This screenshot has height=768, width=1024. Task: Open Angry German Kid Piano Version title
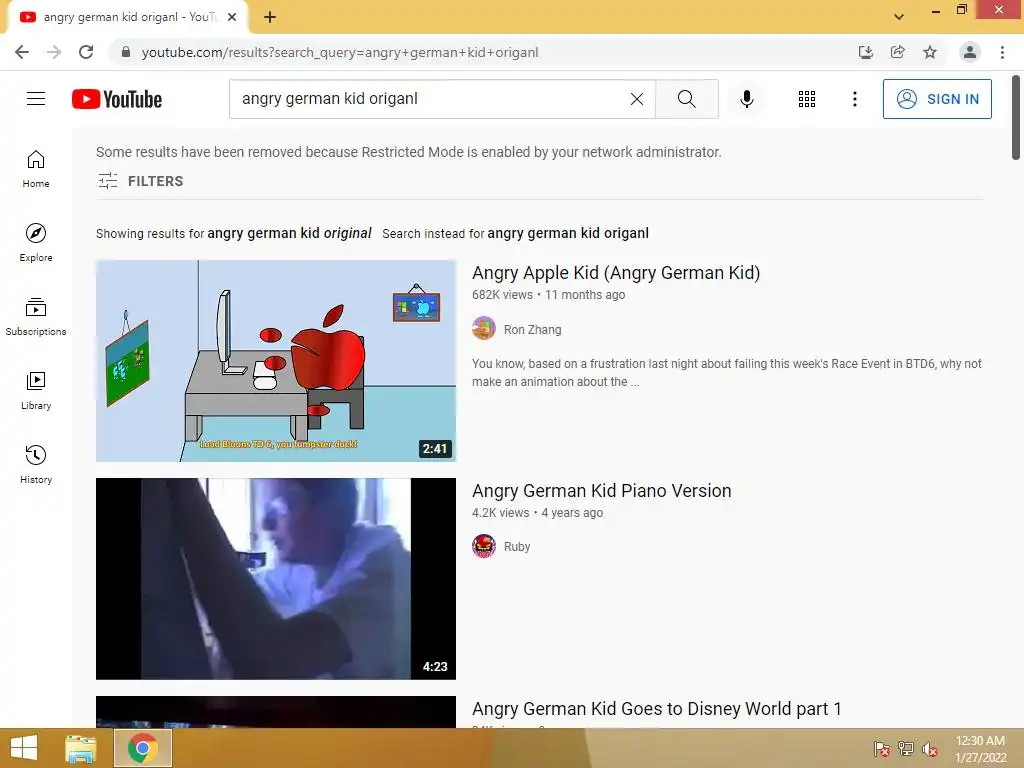point(601,490)
